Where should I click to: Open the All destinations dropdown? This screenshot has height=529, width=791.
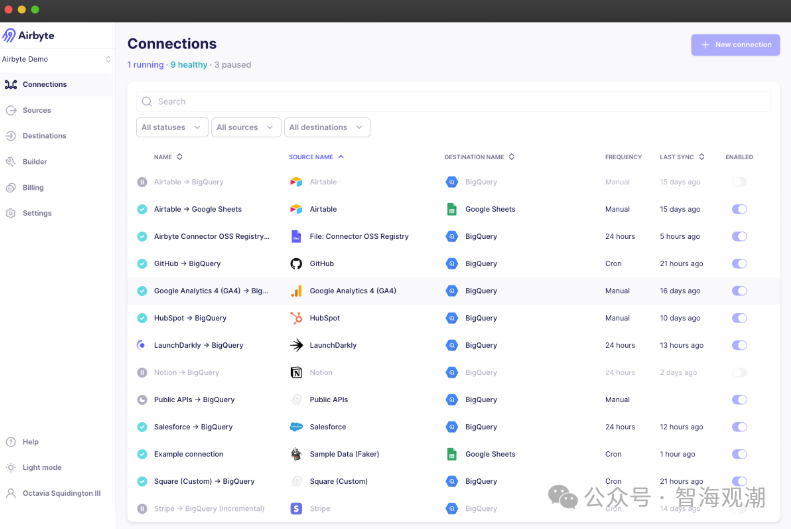tap(327, 127)
